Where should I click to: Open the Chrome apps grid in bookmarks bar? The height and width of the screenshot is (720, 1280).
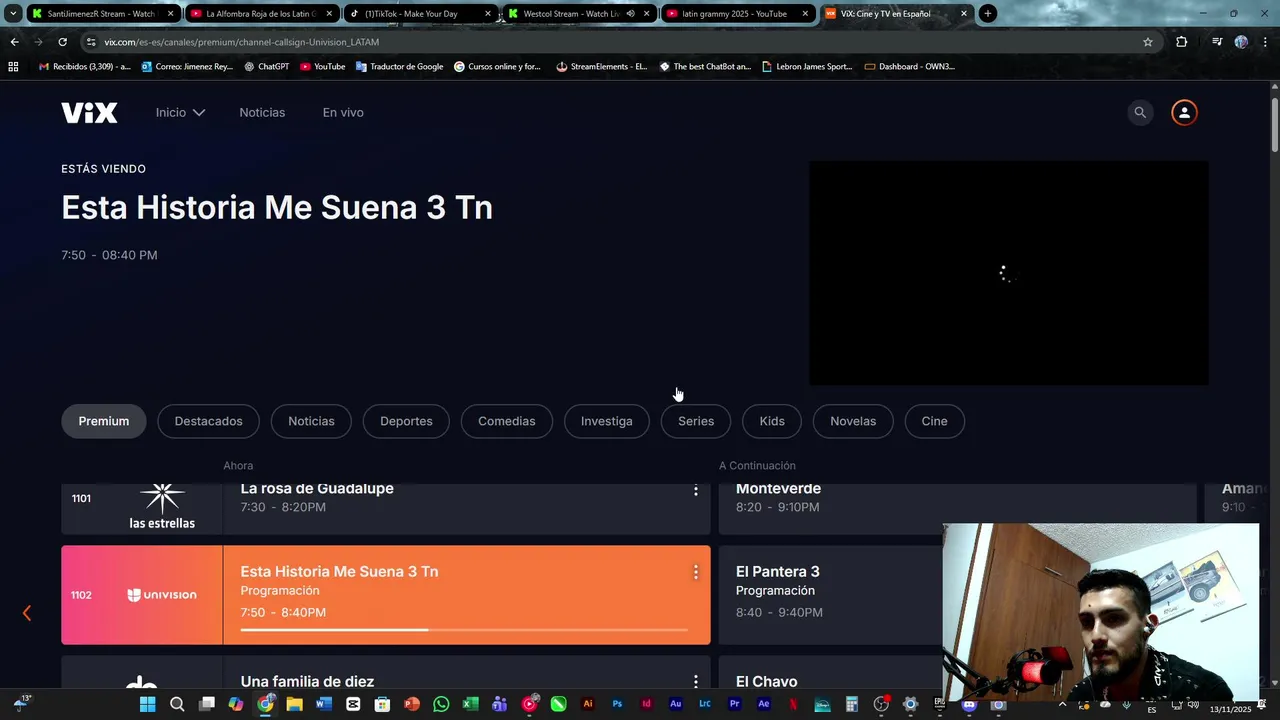[13, 67]
